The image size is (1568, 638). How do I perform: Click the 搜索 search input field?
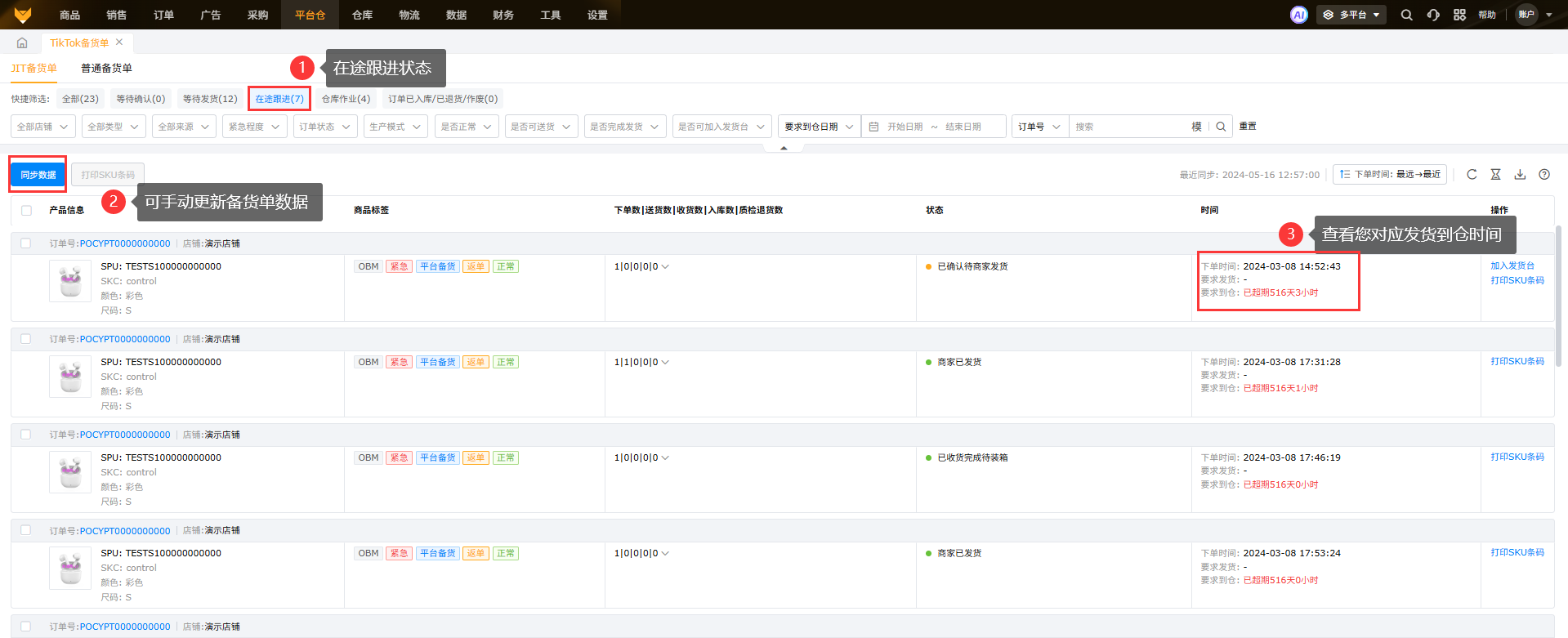tap(1129, 127)
